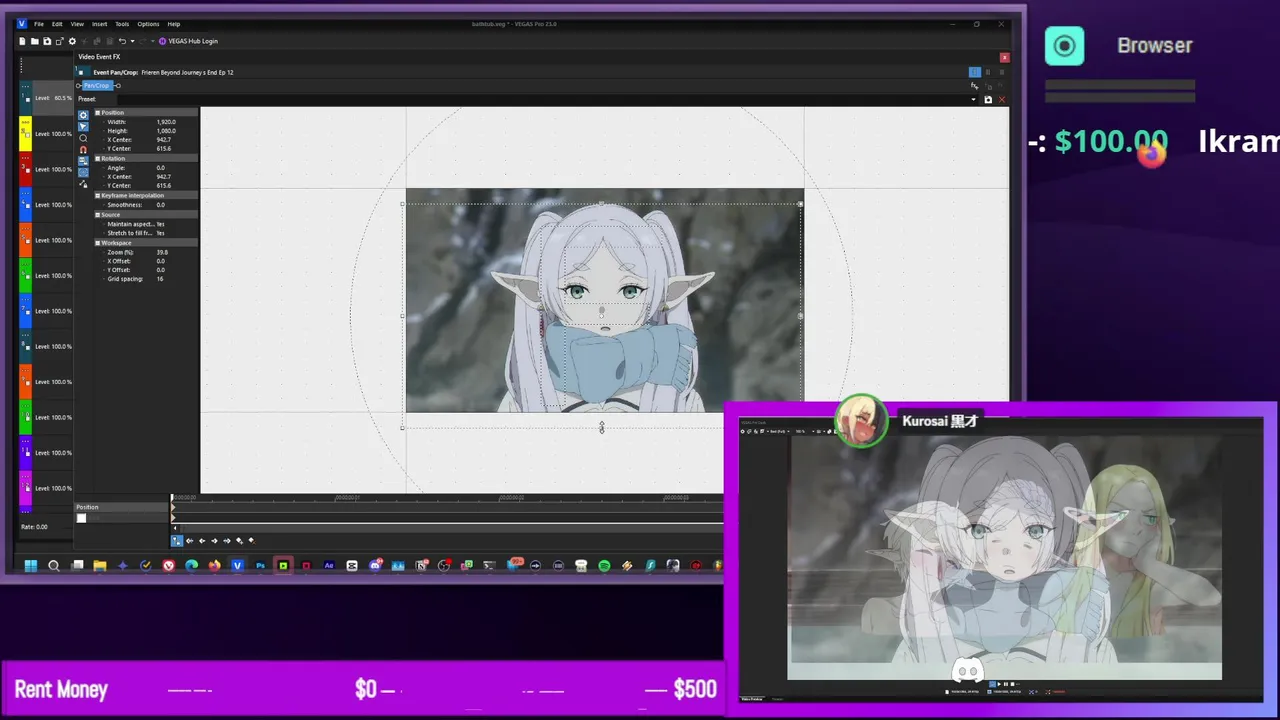Close the Video Event FX panel red X
The image size is (1280, 720).
coord(1004,57)
